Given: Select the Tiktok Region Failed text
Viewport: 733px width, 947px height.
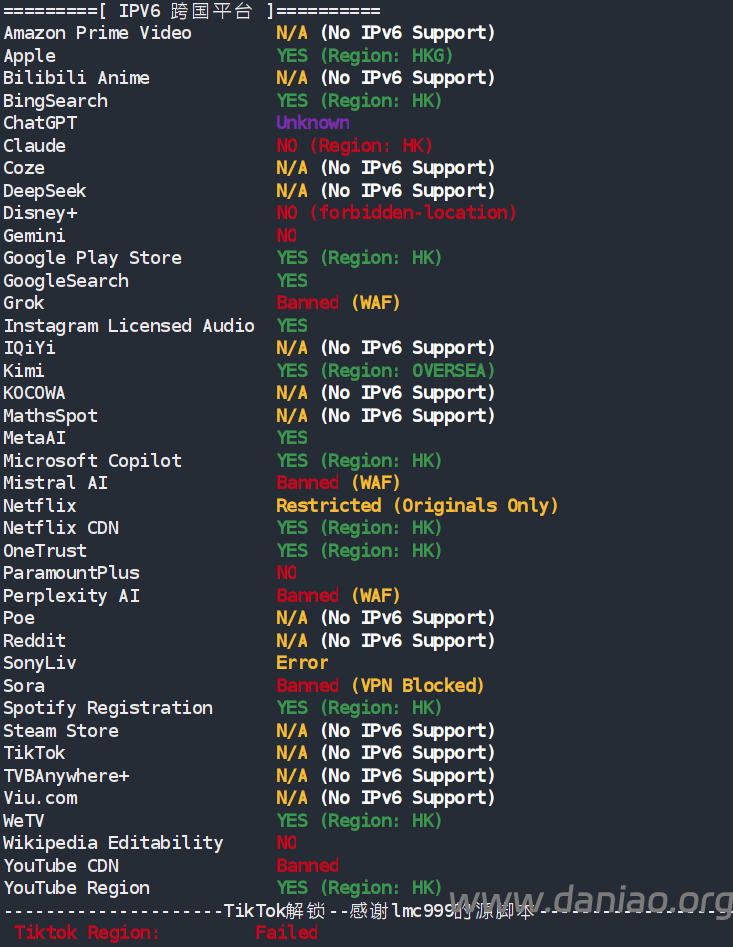Looking at the screenshot, I should click(x=287, y=933).
